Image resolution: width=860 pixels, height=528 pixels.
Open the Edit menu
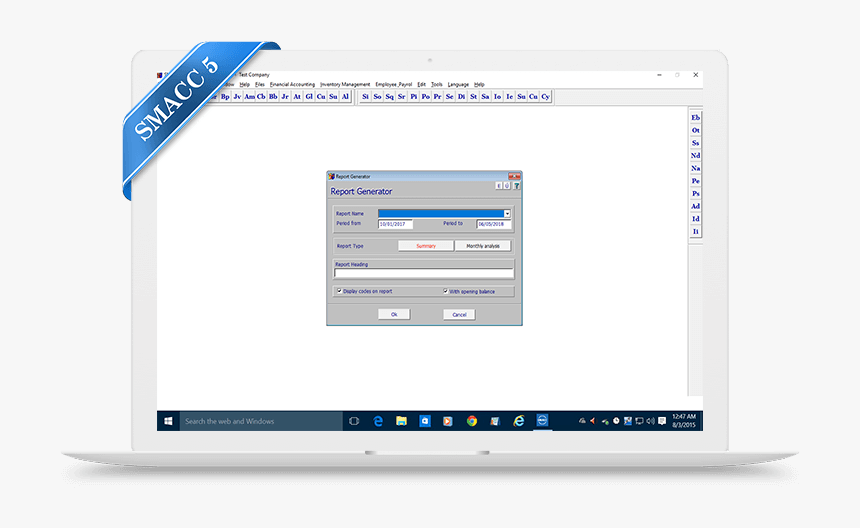click(421, 84)
